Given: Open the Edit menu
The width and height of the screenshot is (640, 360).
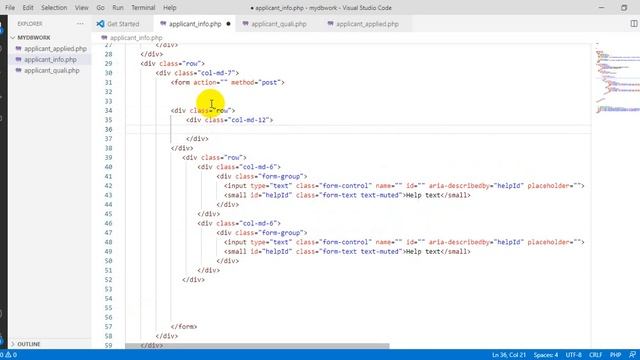Looking at the screenshot, I should [28, 8].
